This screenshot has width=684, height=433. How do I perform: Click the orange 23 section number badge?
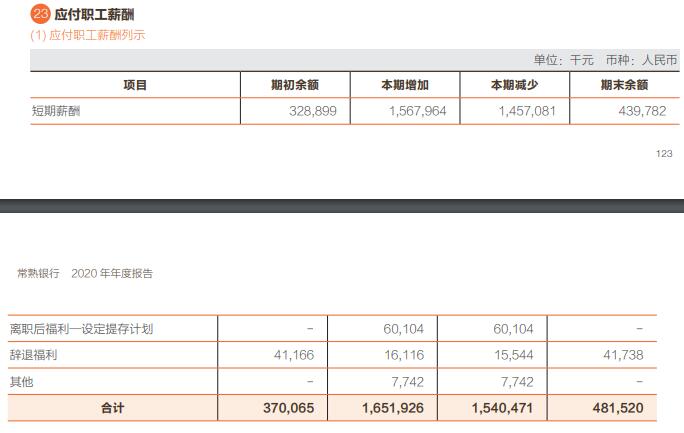coord(40,14)
